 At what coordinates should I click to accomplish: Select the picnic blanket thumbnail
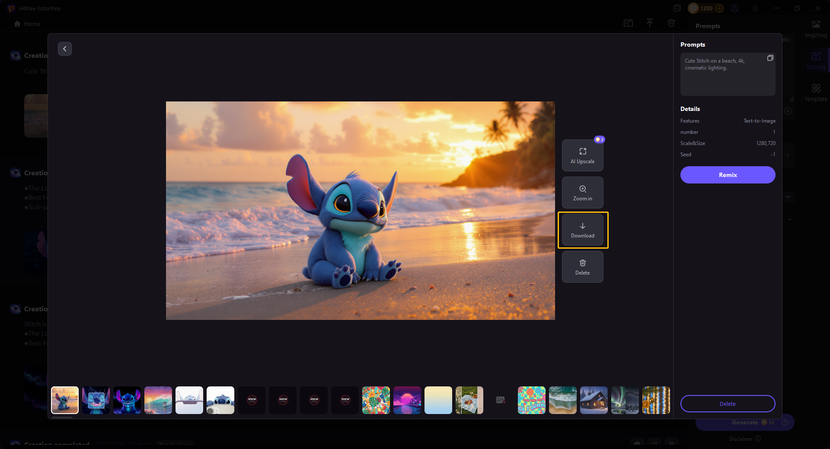470,400
